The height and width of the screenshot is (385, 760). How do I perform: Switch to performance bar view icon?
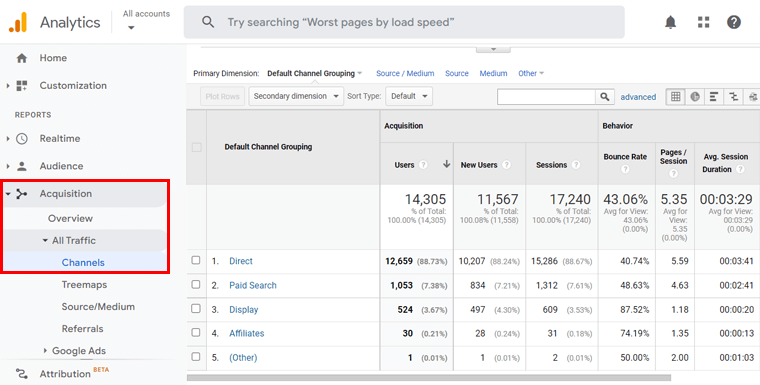[x=713, y=96]
